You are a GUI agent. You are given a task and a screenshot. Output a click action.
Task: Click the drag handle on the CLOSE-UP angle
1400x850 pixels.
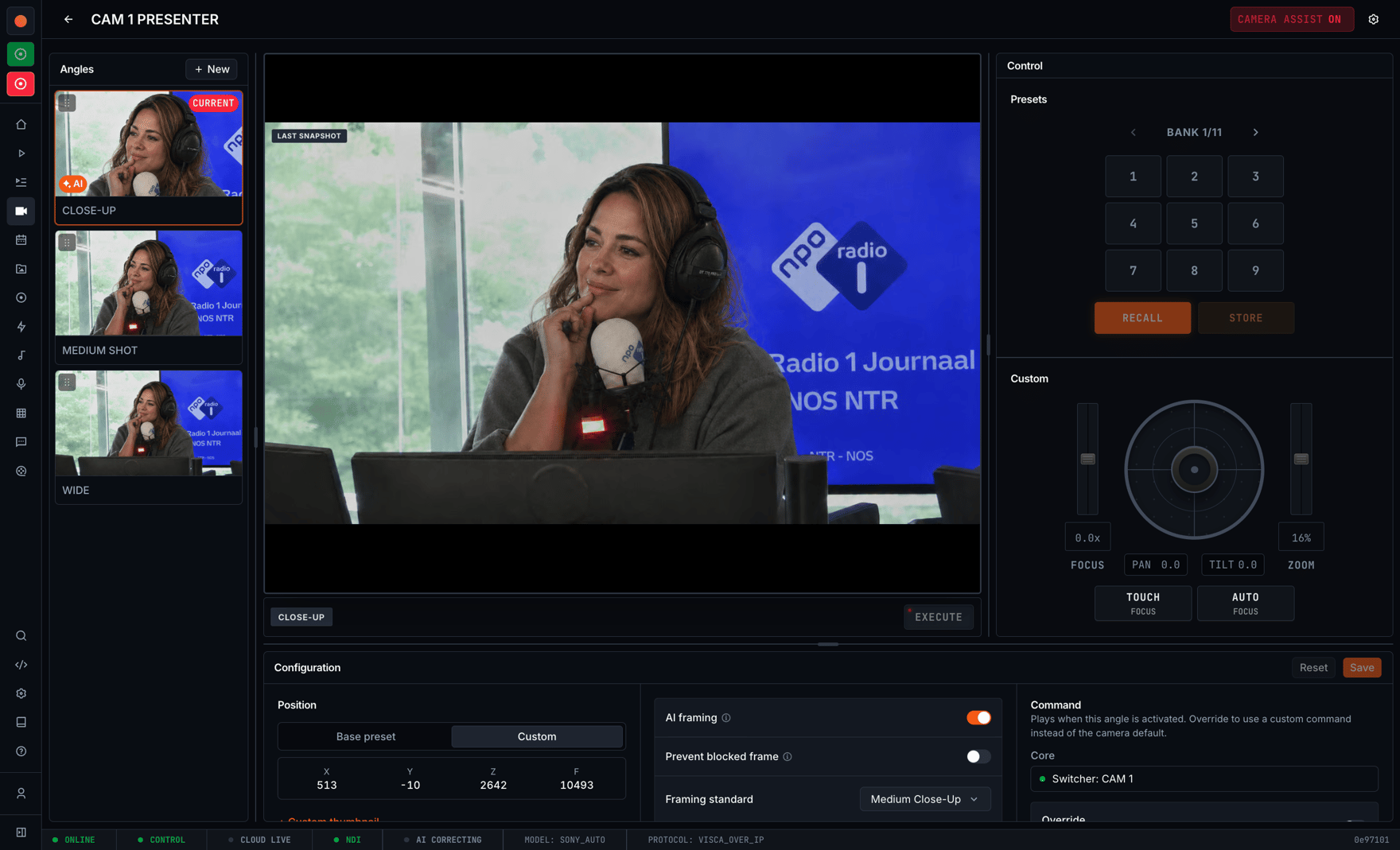pyautogui.click(x=67, y=103)
